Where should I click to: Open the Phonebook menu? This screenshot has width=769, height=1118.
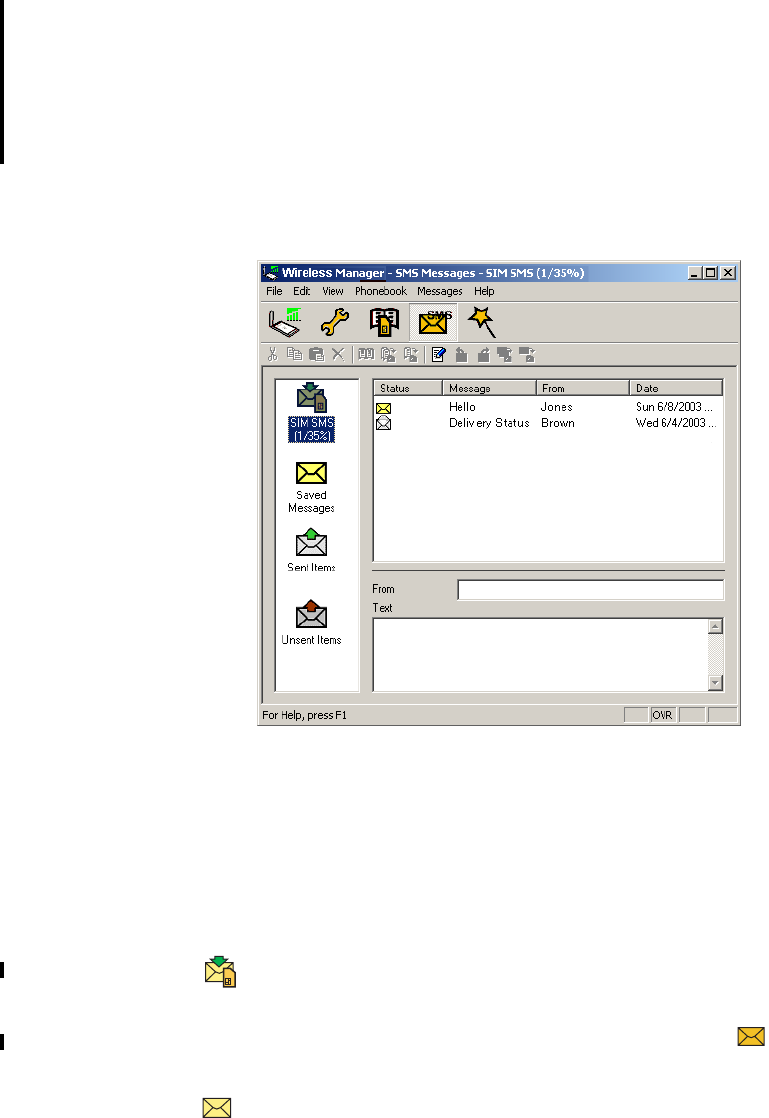click(381, 291)
